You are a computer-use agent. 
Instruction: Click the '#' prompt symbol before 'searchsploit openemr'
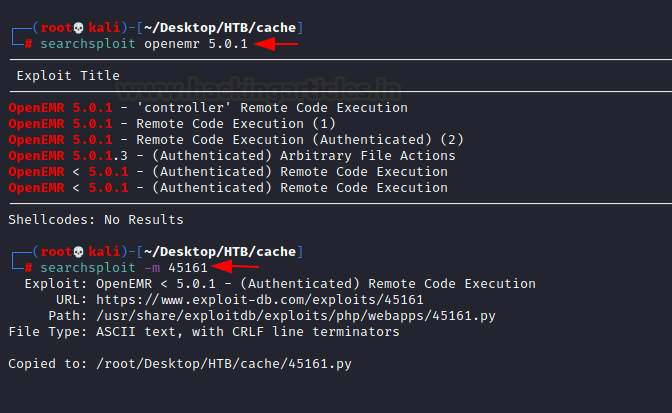(x=29, y=44)
